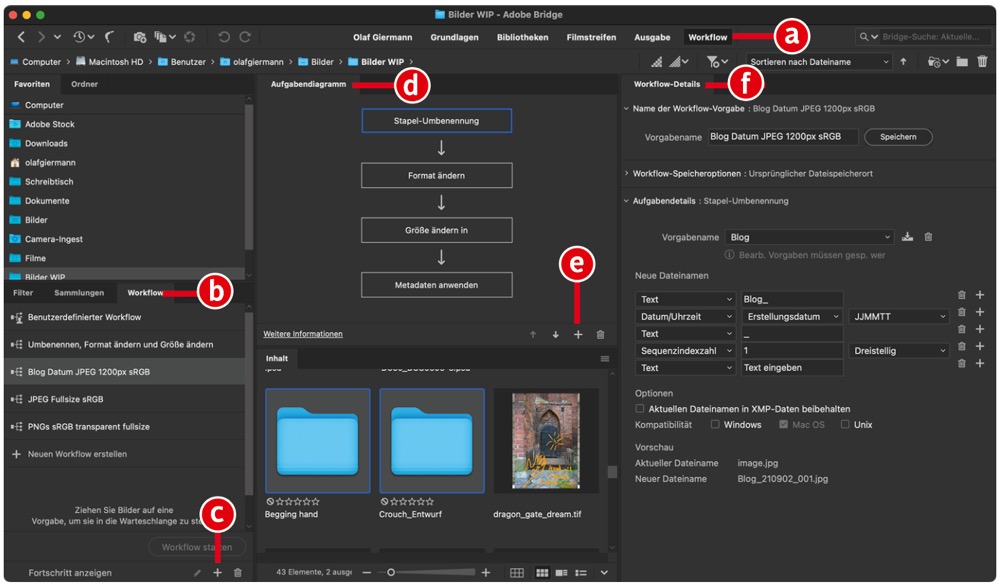This screenshot has width=1000, height=585.
Task: Click the camera import photos icon
Action: pyautogui.click(x=140, y=37)
